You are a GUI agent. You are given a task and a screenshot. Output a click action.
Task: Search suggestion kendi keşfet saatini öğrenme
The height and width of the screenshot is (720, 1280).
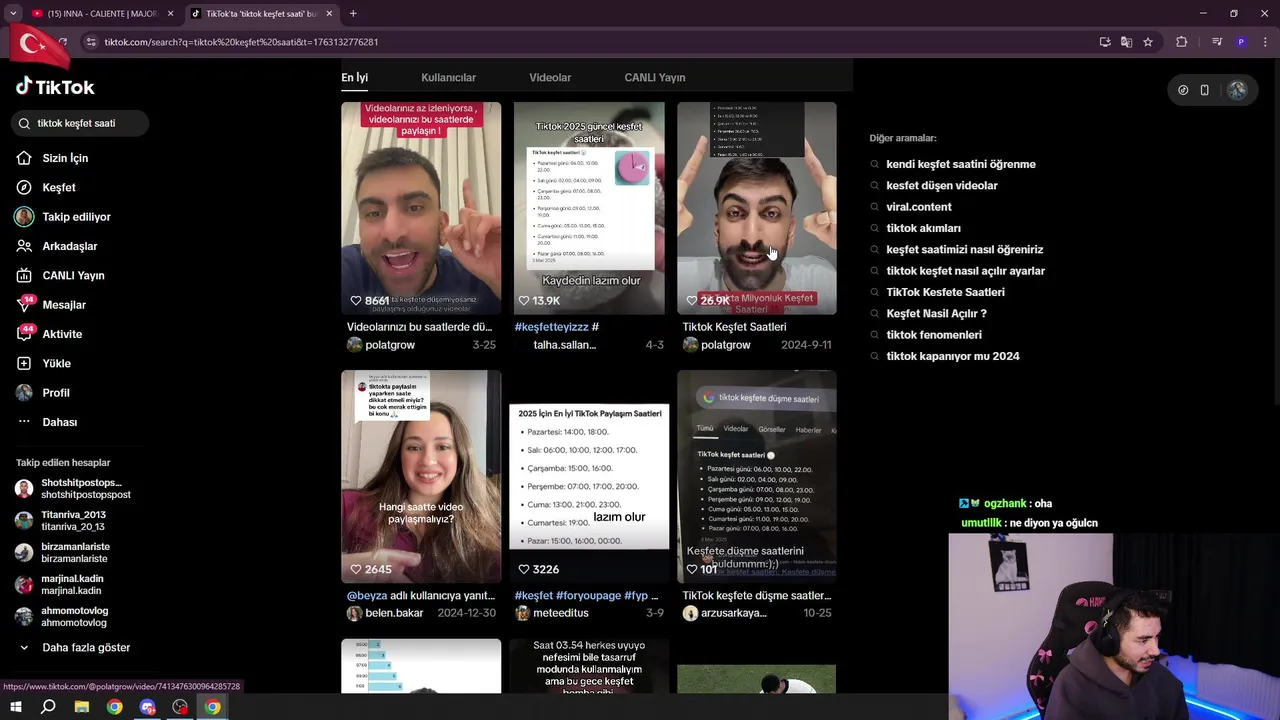(x=961, y=164)
